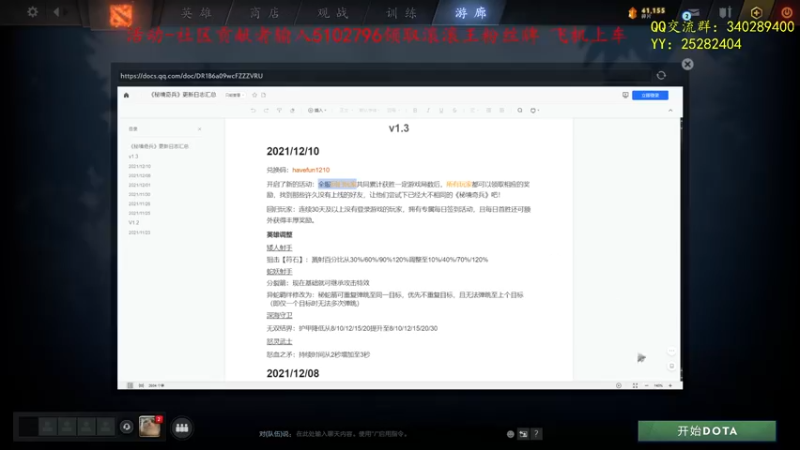Zoom out with minus in doc status bar

[646, 386]
